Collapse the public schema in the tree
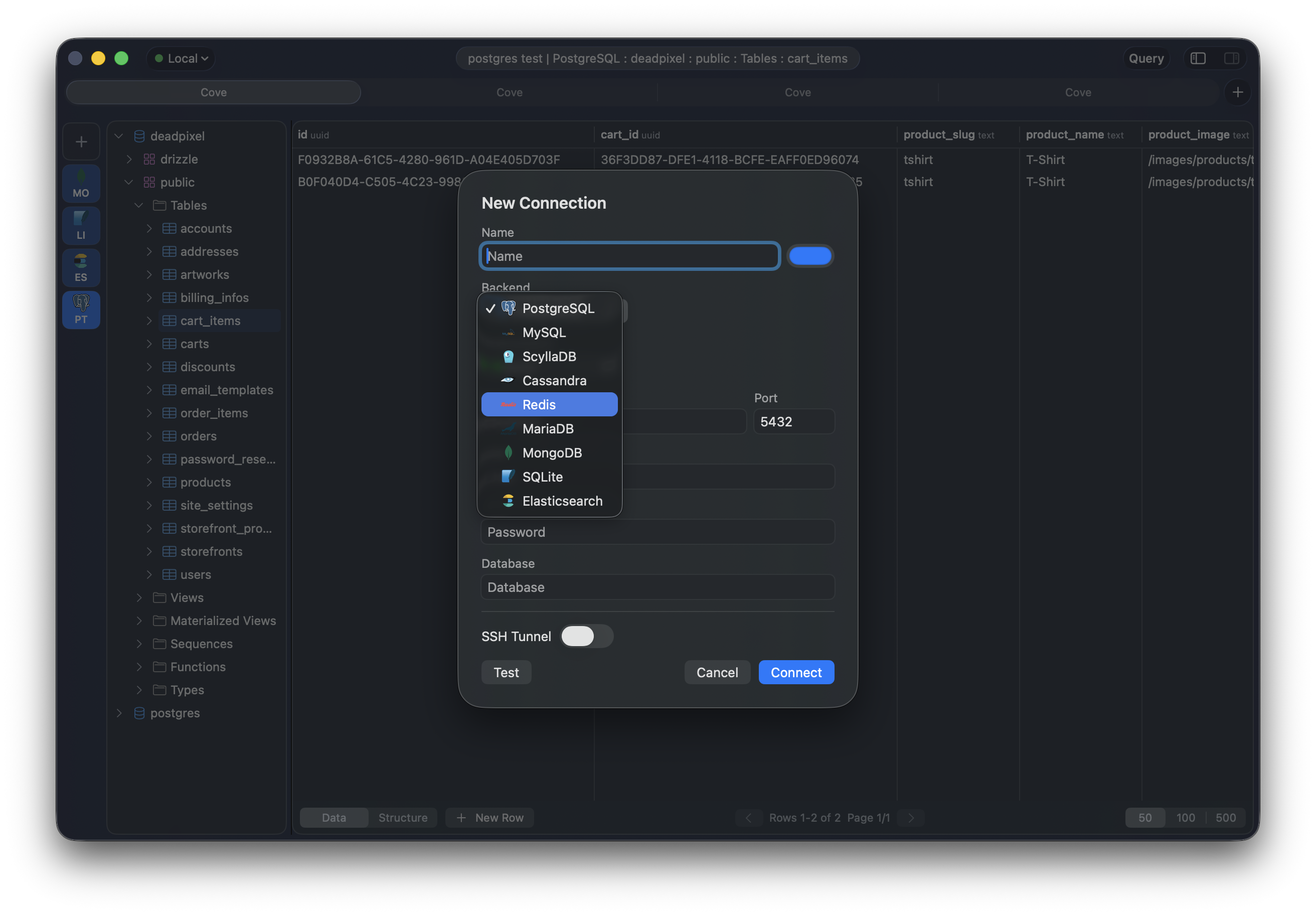Image resolution: width=1316 pixels, height=915 pixels. click(x=128, y=182)
